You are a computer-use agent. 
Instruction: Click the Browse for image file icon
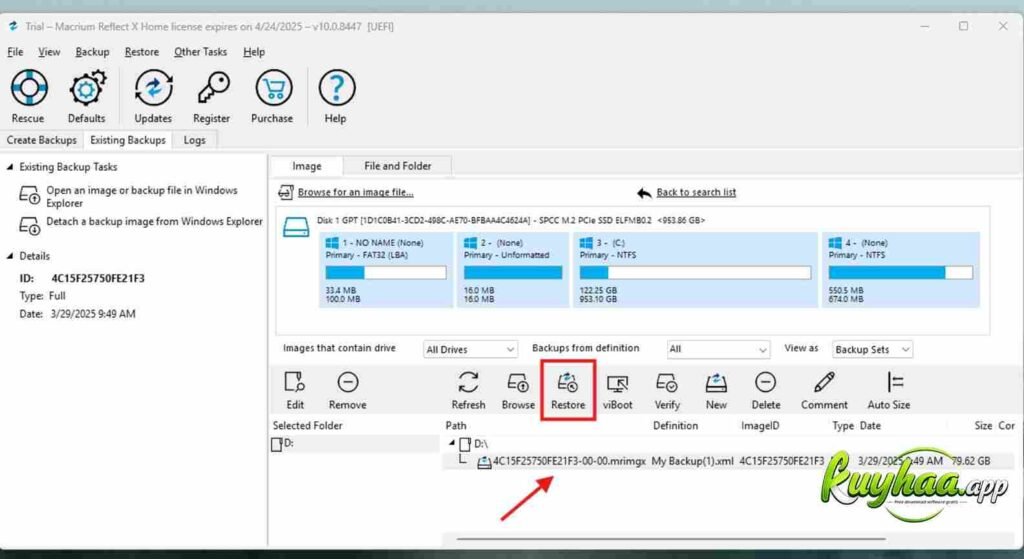(285, 192)
